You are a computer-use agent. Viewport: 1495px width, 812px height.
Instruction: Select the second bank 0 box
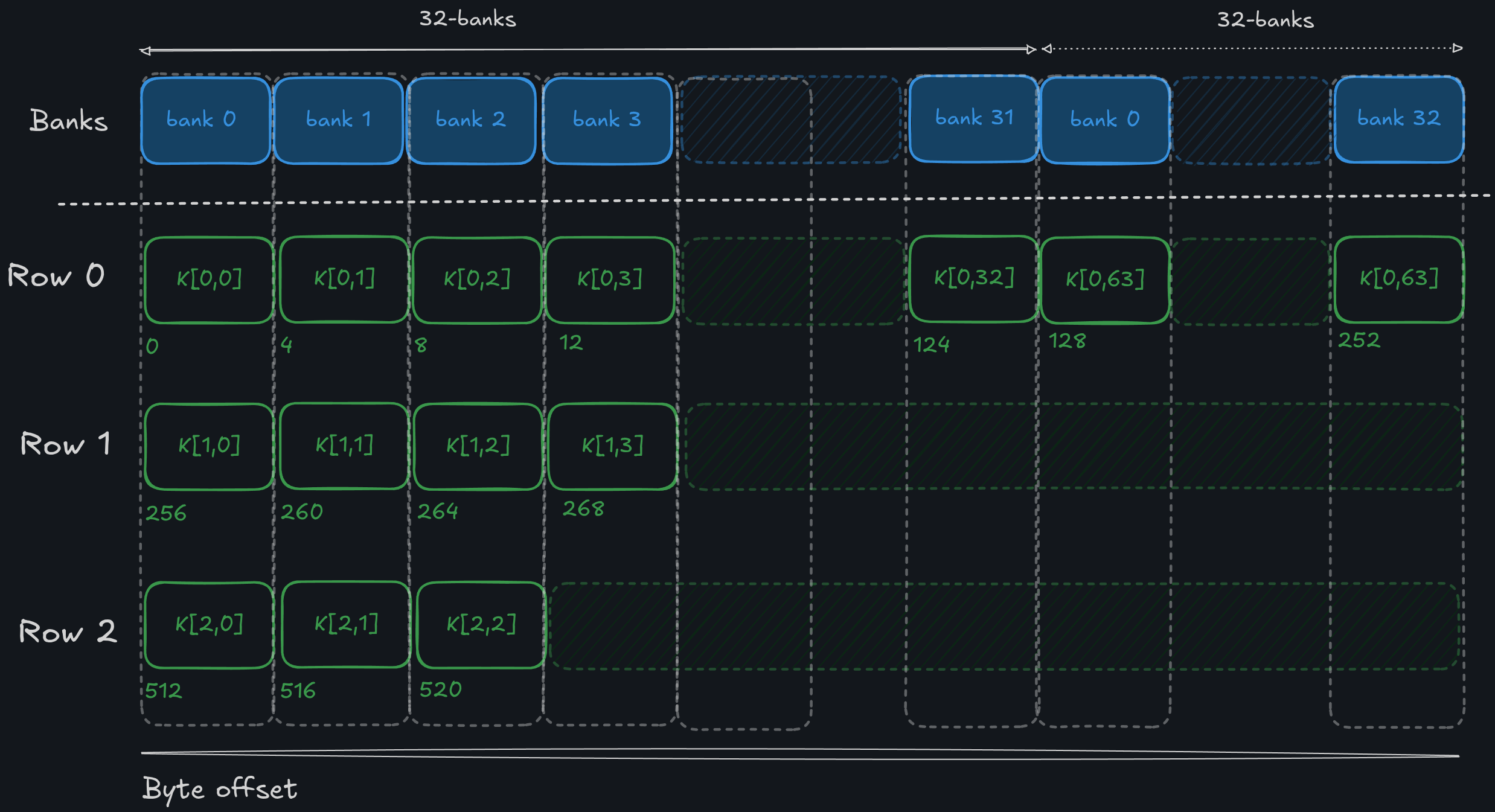pyautogui.click(x=1105, y=120)
